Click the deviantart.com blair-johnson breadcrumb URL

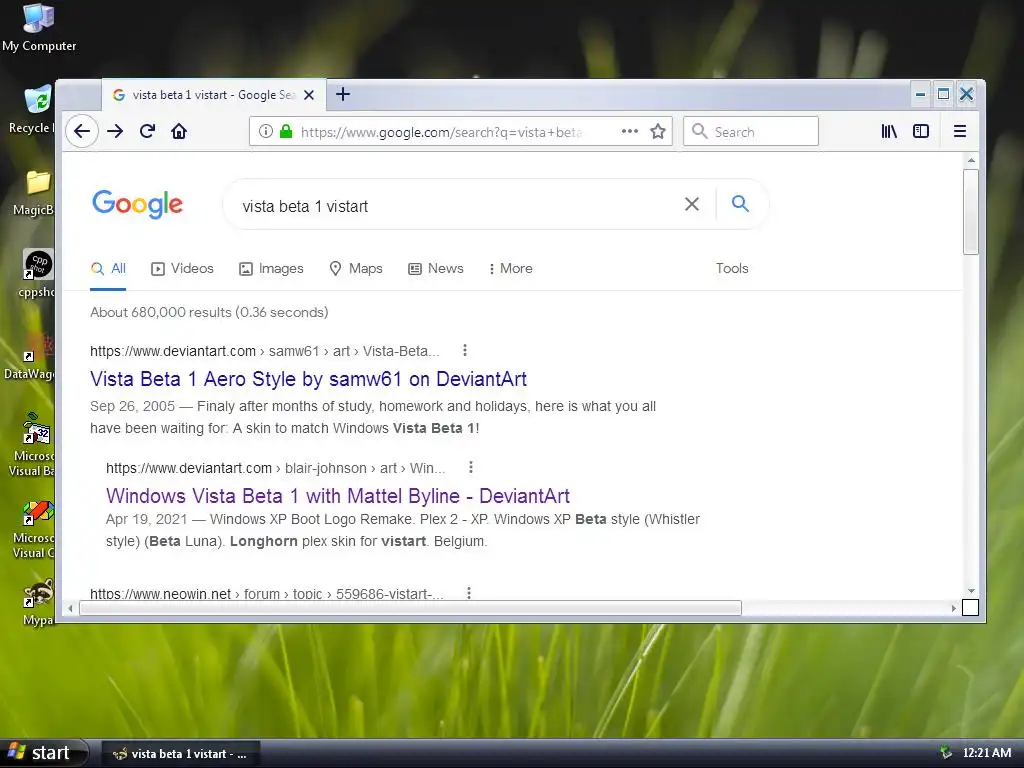[x=276, y=468]
